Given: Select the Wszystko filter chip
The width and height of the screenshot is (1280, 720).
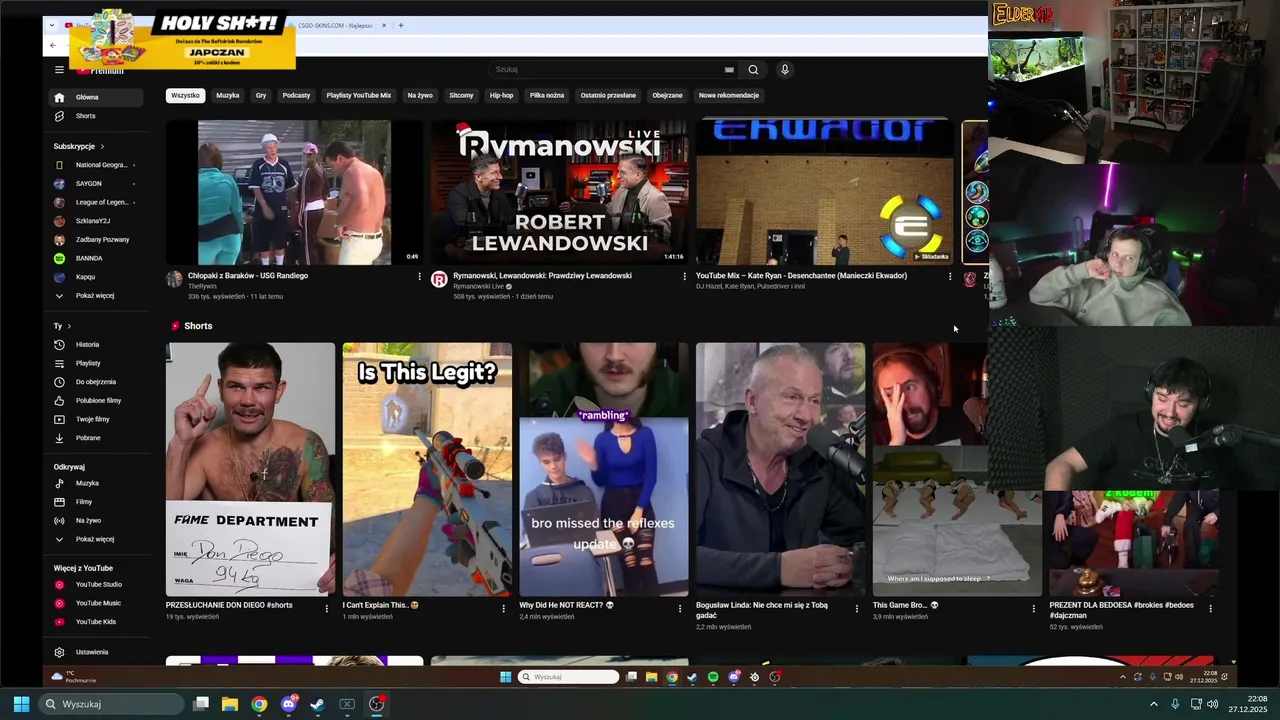Looking at the screenshot, I should tap(185, 96).
